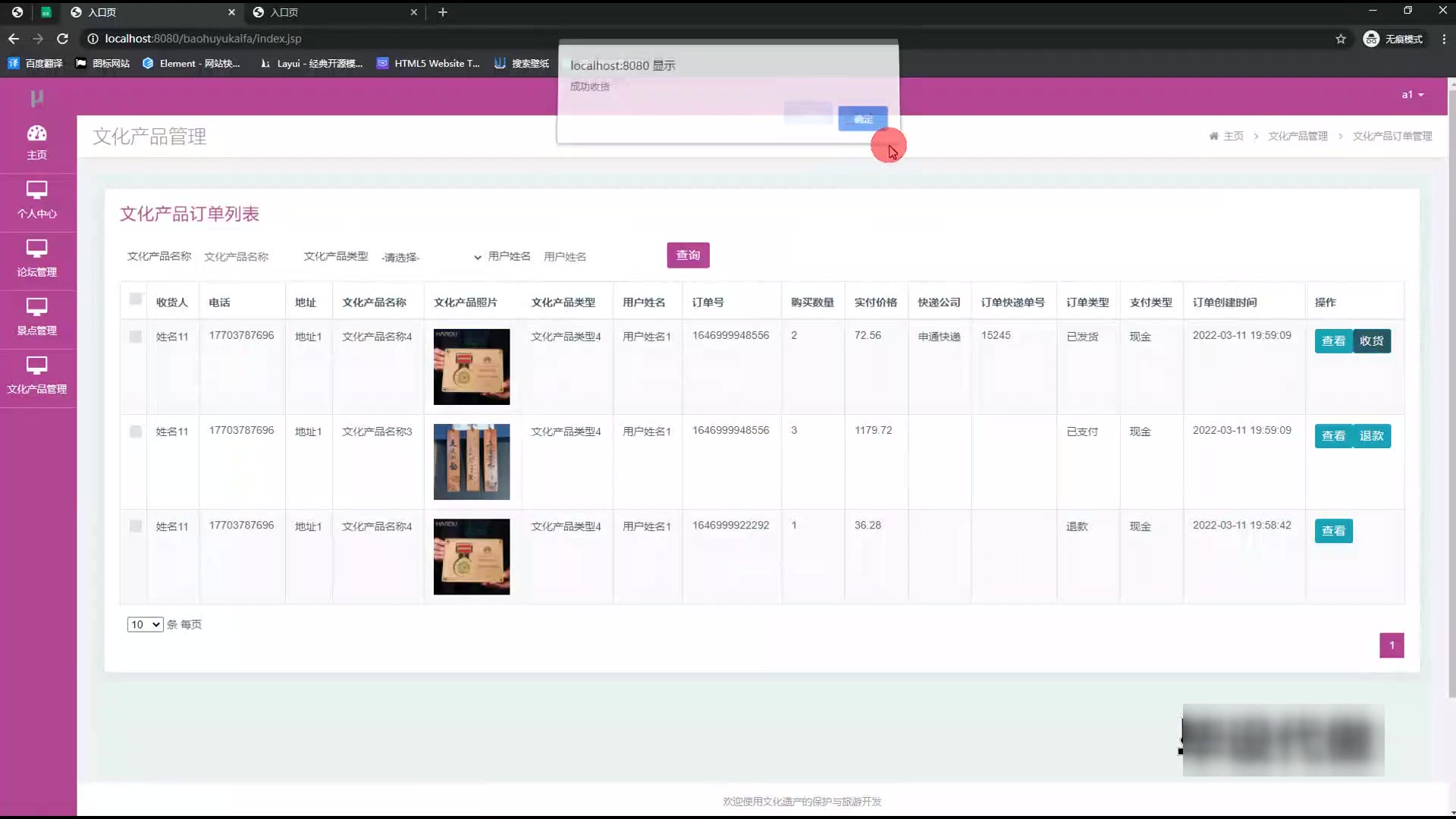
Task: Confirm the alert with 确定 button
Action: [x=862, y=119]
